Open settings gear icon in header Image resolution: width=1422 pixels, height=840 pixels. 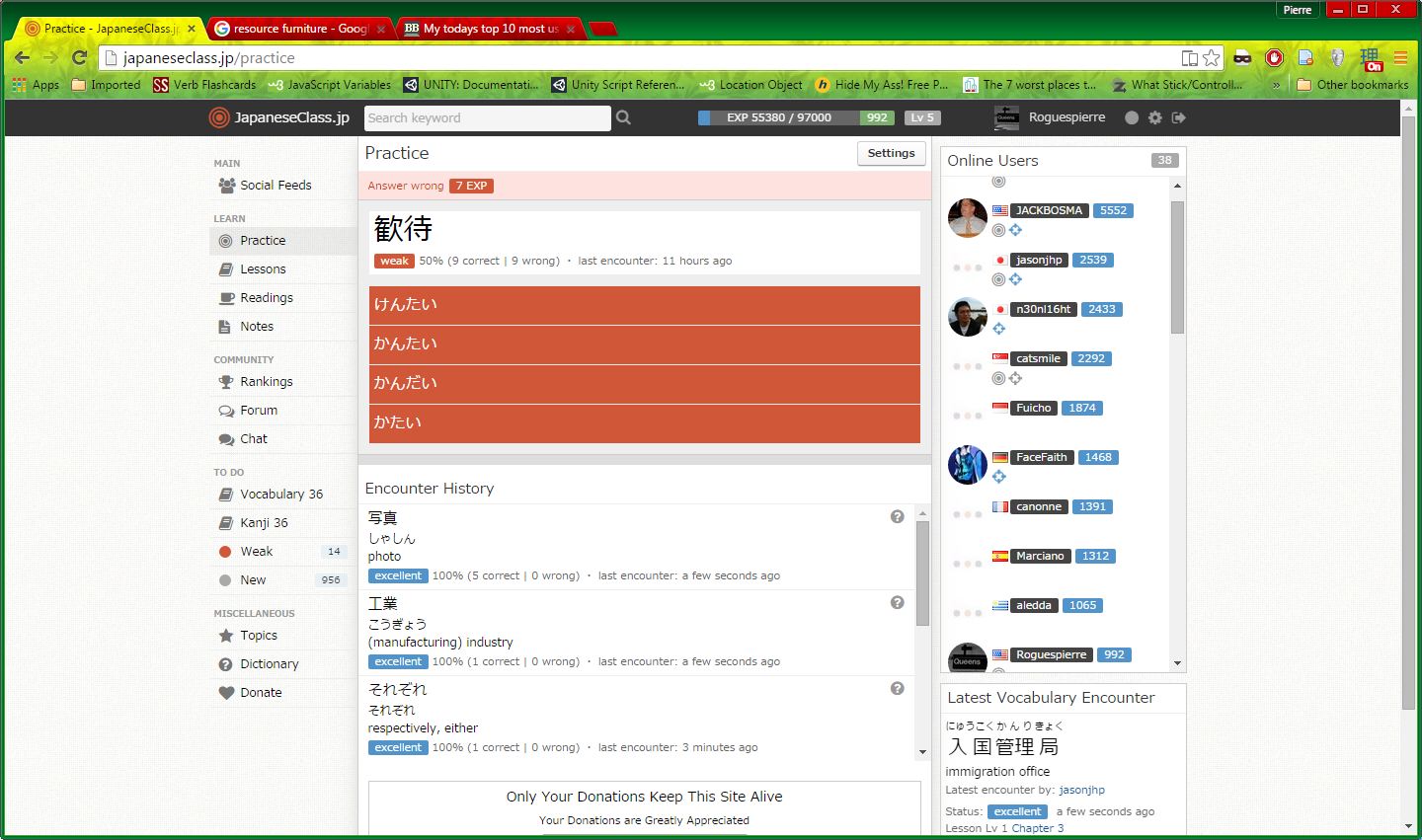click(x=1154, y=117)
